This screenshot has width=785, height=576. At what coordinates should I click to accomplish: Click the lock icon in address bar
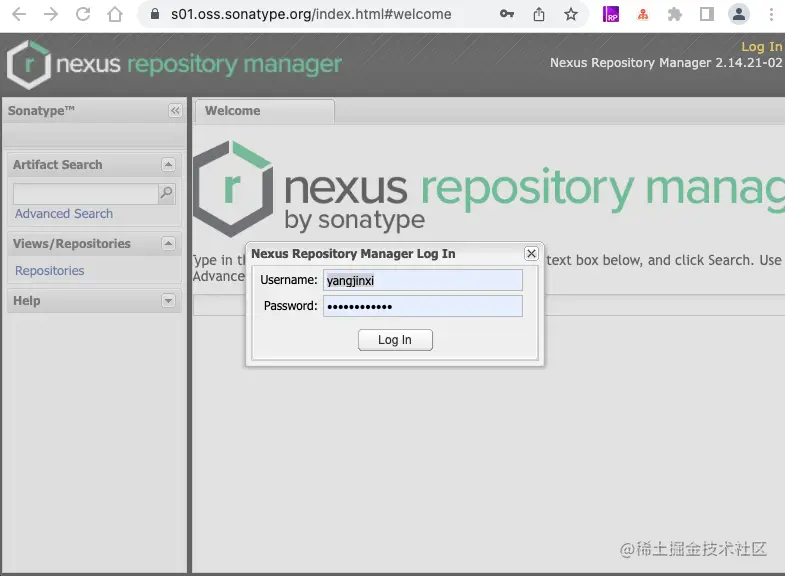click(x=155, y=14)
